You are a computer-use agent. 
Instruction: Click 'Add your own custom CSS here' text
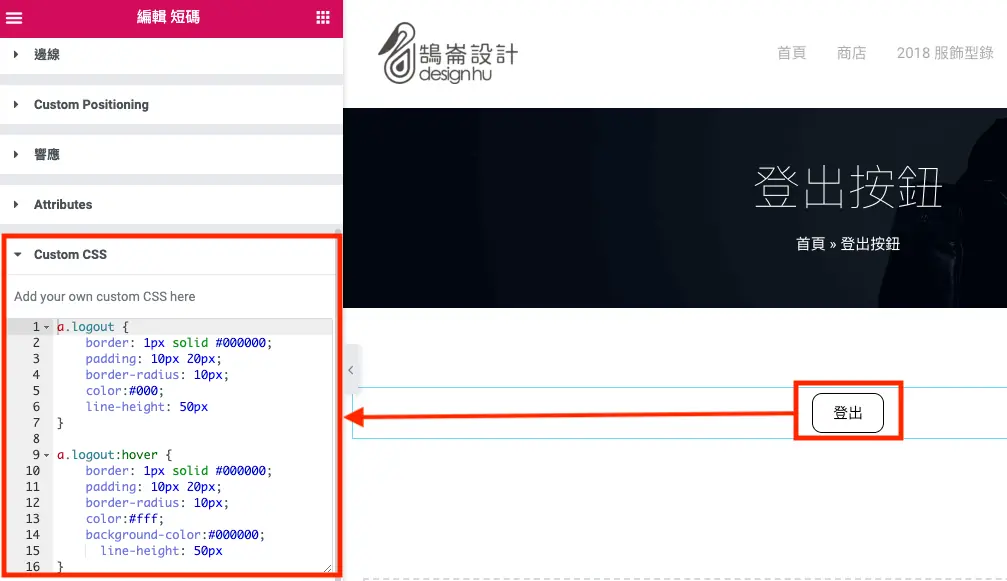tap(105, 297)
